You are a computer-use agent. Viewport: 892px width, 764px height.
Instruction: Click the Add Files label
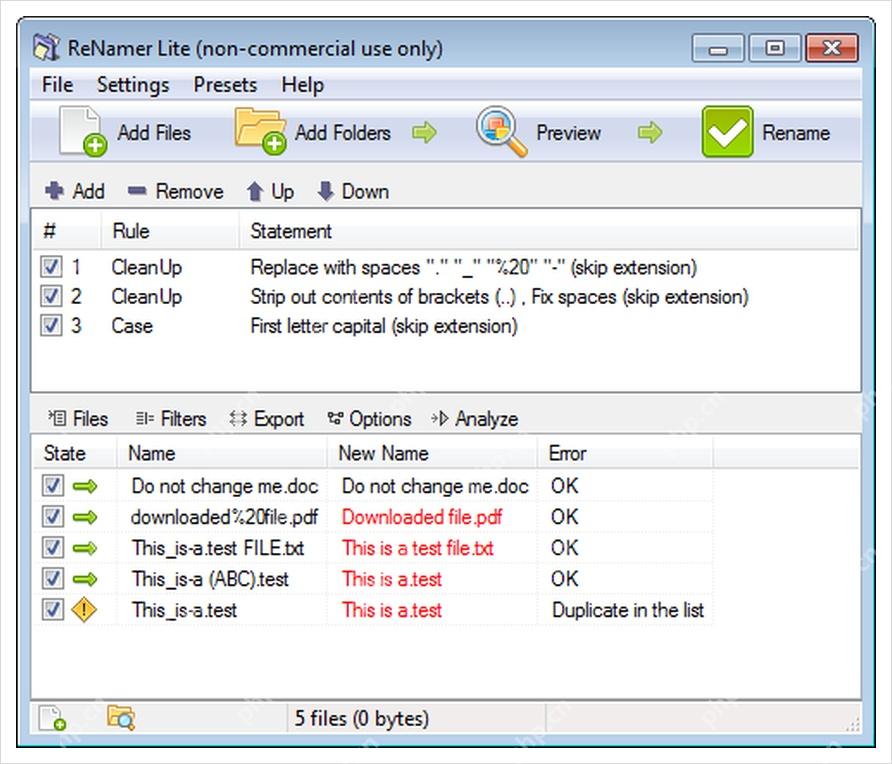154,133
